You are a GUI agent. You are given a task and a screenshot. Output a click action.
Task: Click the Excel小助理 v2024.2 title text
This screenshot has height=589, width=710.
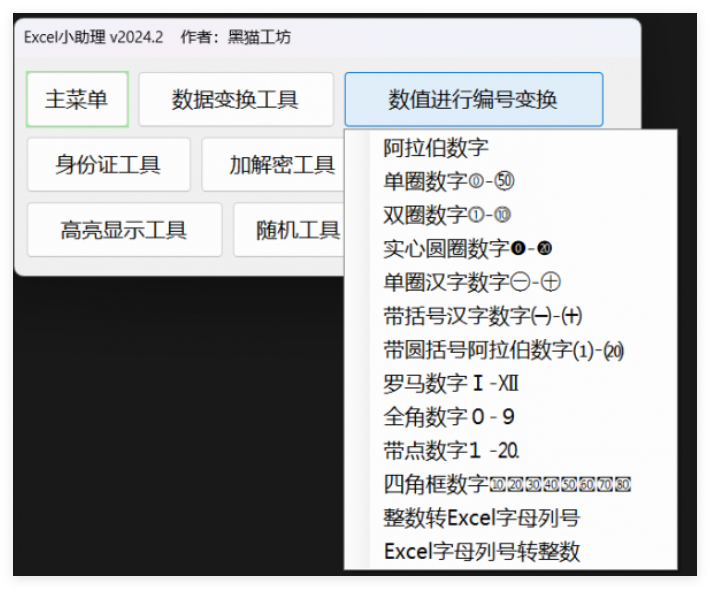point(93,37)
